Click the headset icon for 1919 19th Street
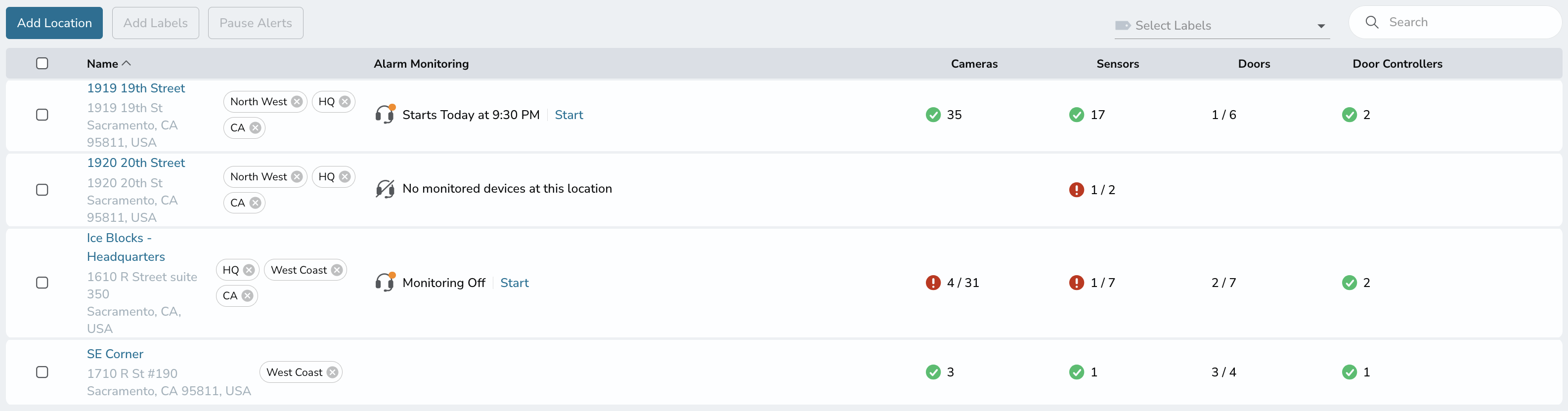The image size is (1568, 411). (x=385, y=114)
